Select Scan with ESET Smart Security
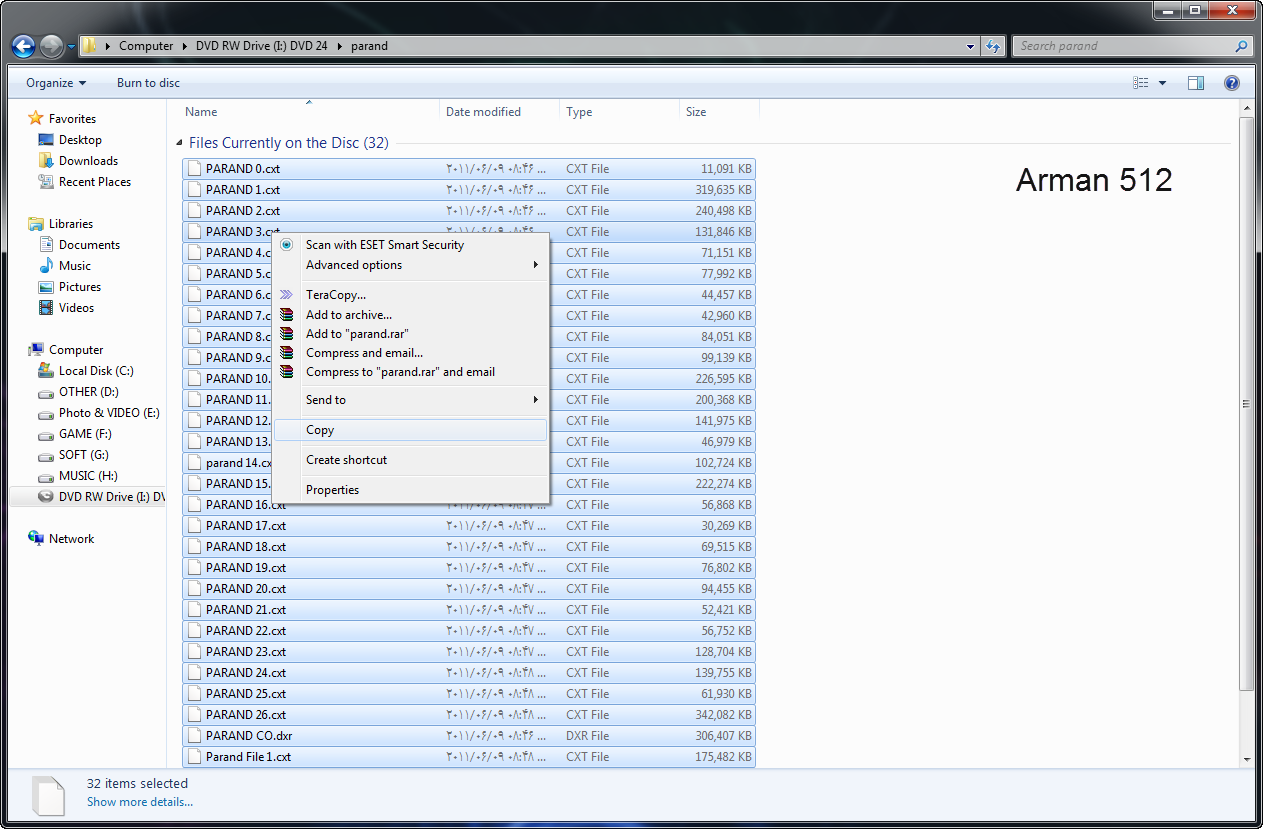This screenshot has height=829, width=1263. (384, 245)
